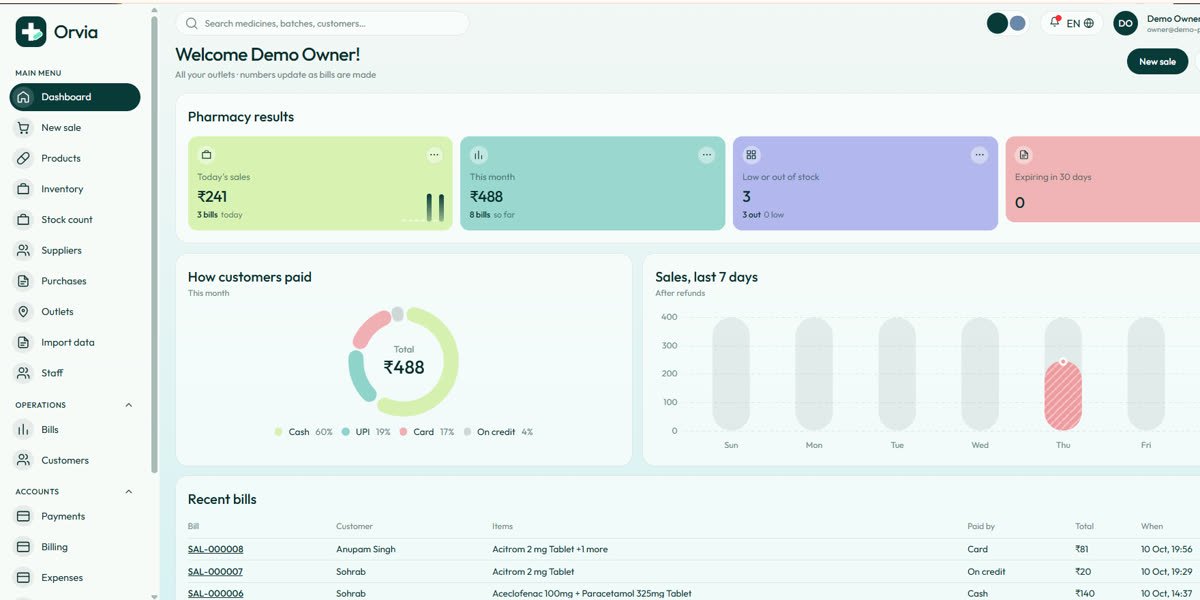Viewport: 1200px width, 600px height.
Task: Open options menu on Today's sales card
Action: point(434,155)
